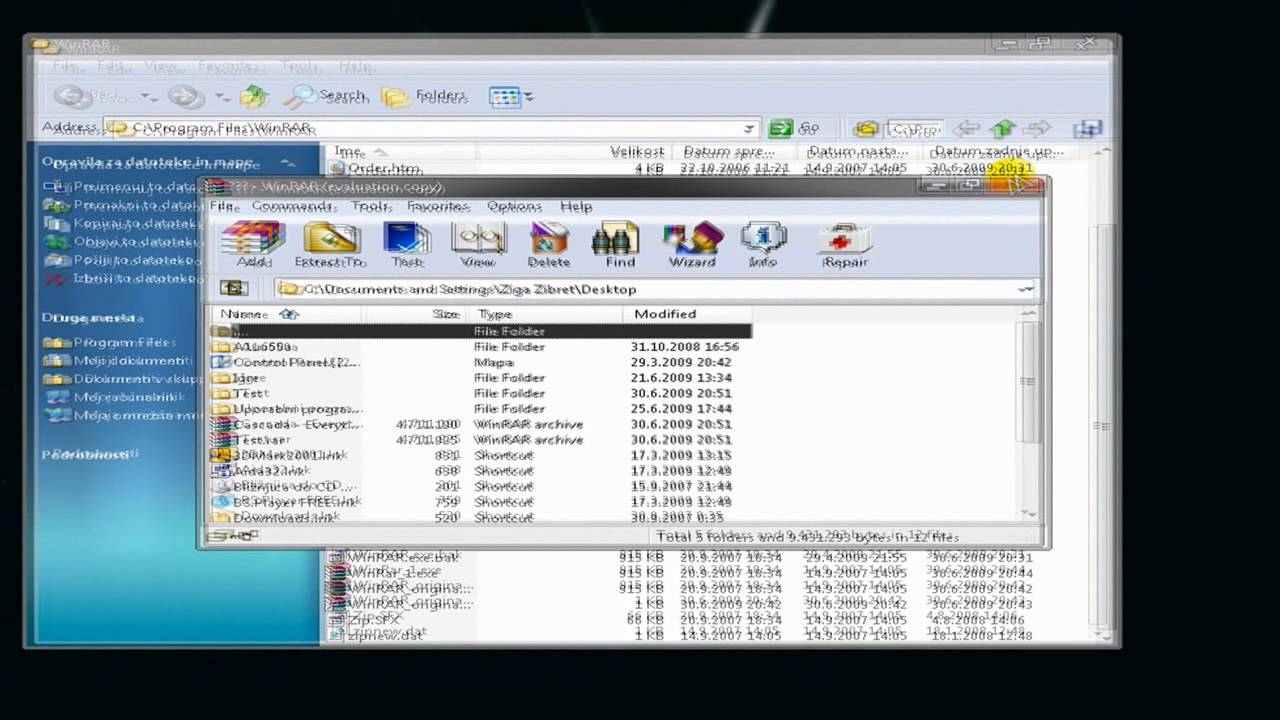Click the Explorer window vertical scrollbar

[1101, 395]
